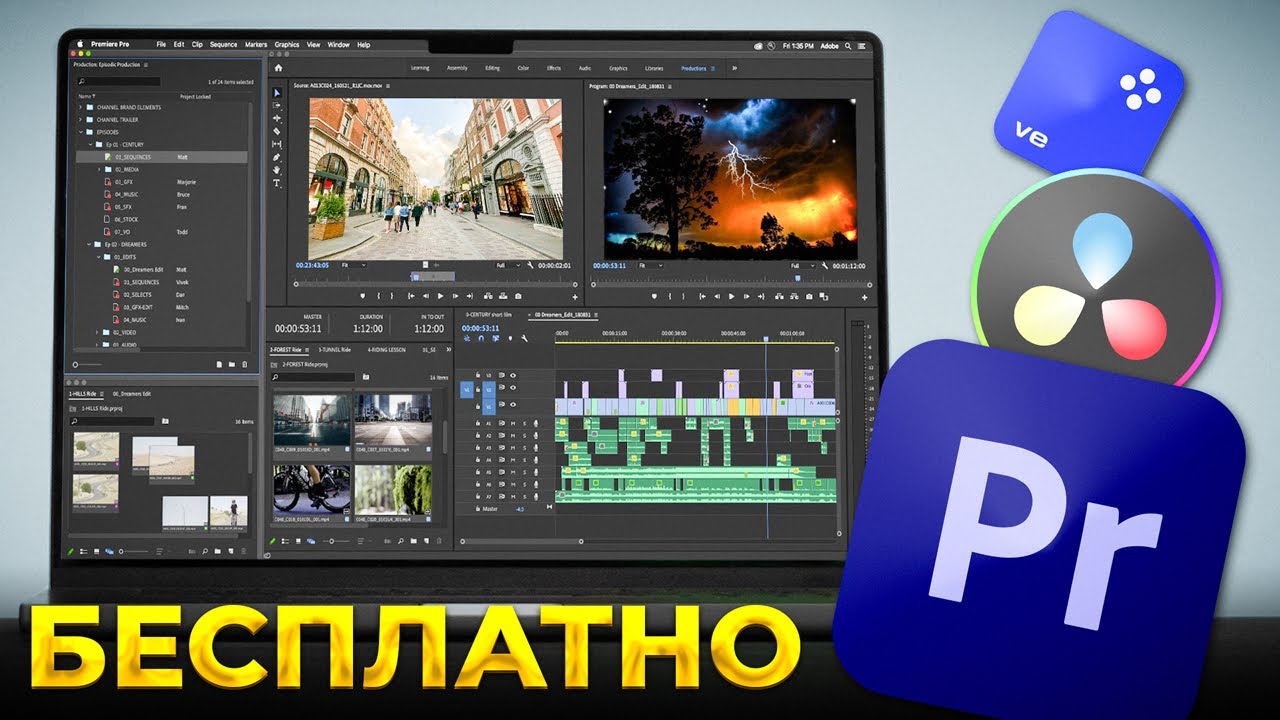Screen dimensions: 1280x720
Task: Select the Hand tool
Action: tap(277, 171)
